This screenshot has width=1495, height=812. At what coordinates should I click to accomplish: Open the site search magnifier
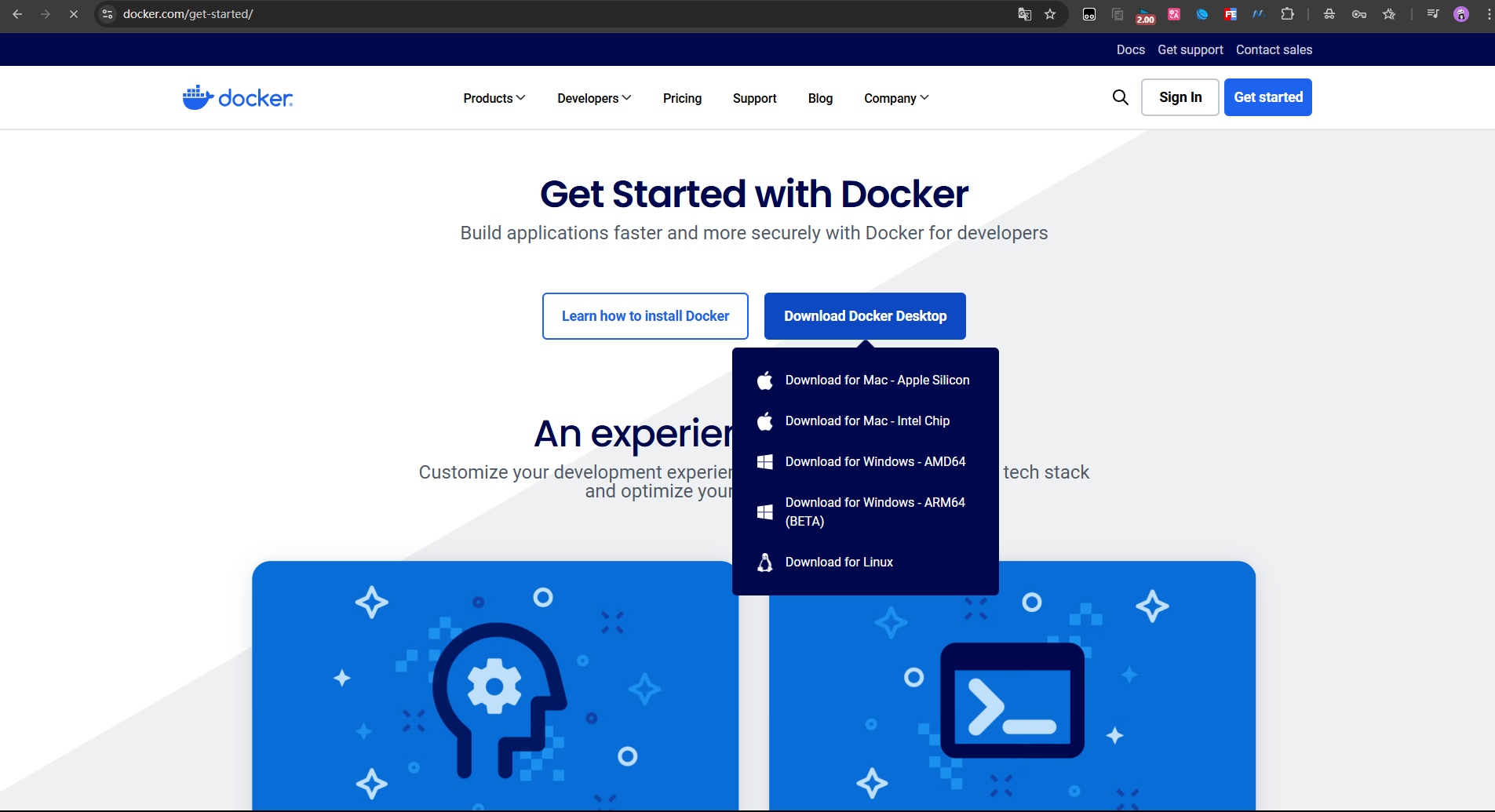(x=1120, y=97)
